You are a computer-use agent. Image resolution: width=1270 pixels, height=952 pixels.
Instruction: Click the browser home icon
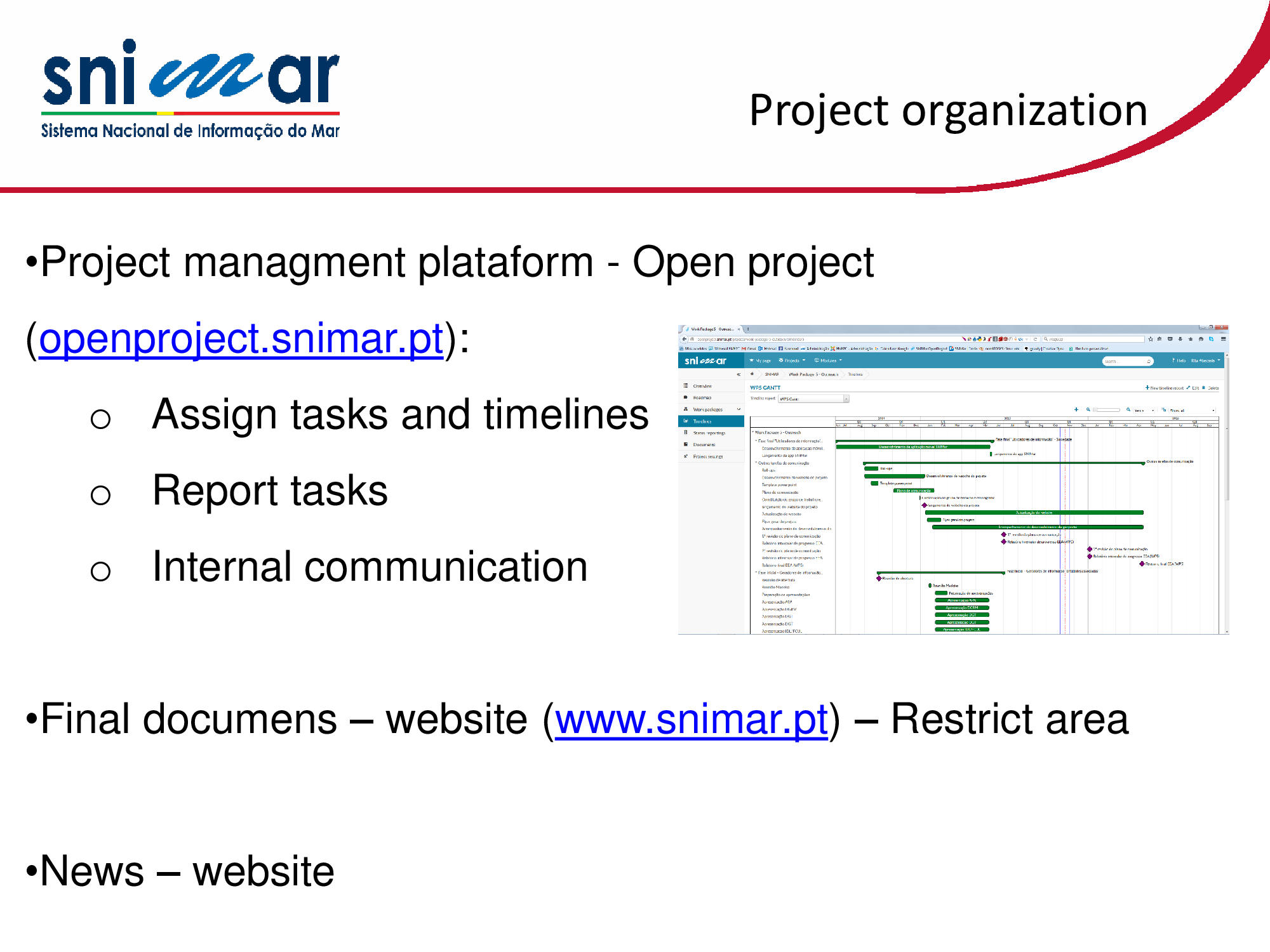1191,339
